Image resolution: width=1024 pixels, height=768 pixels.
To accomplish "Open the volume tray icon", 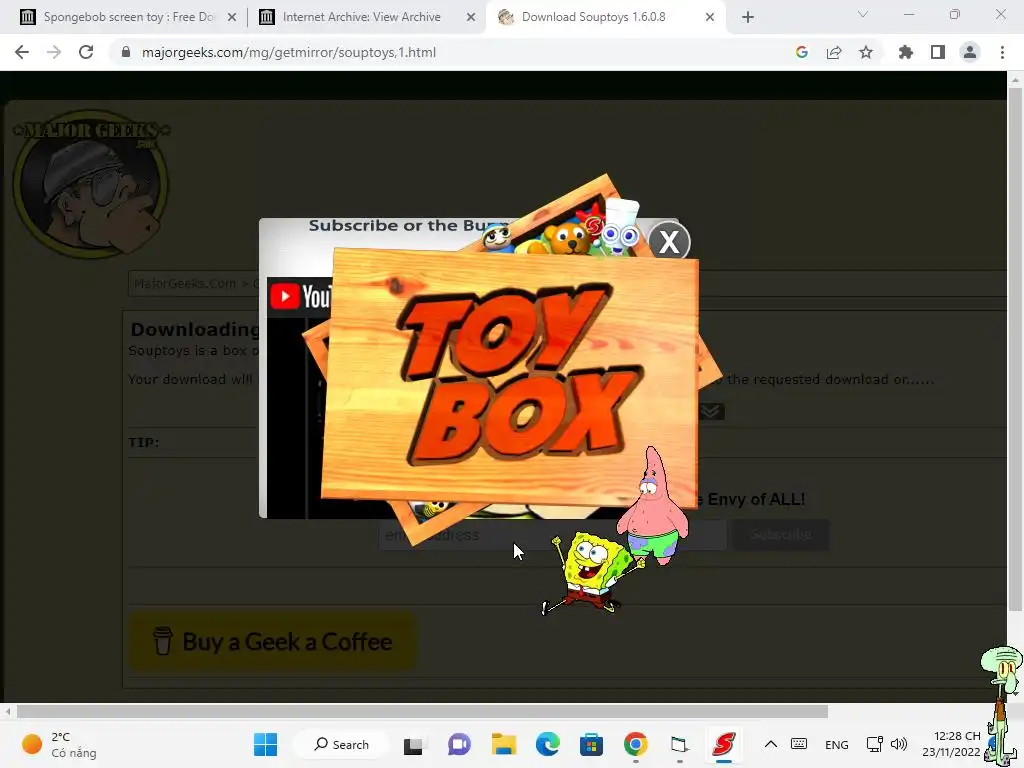I will click(x=899, y=744).
